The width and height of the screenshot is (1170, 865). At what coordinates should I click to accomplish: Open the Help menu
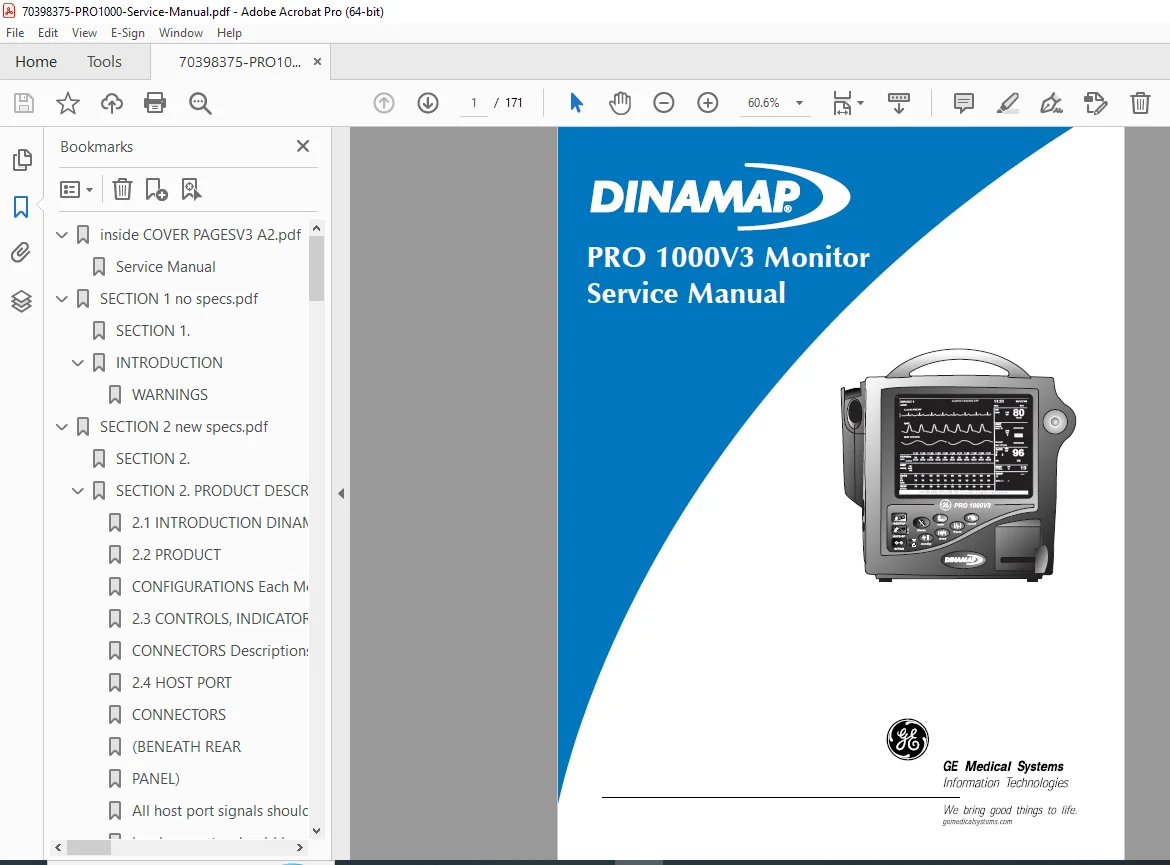[229, 33]
